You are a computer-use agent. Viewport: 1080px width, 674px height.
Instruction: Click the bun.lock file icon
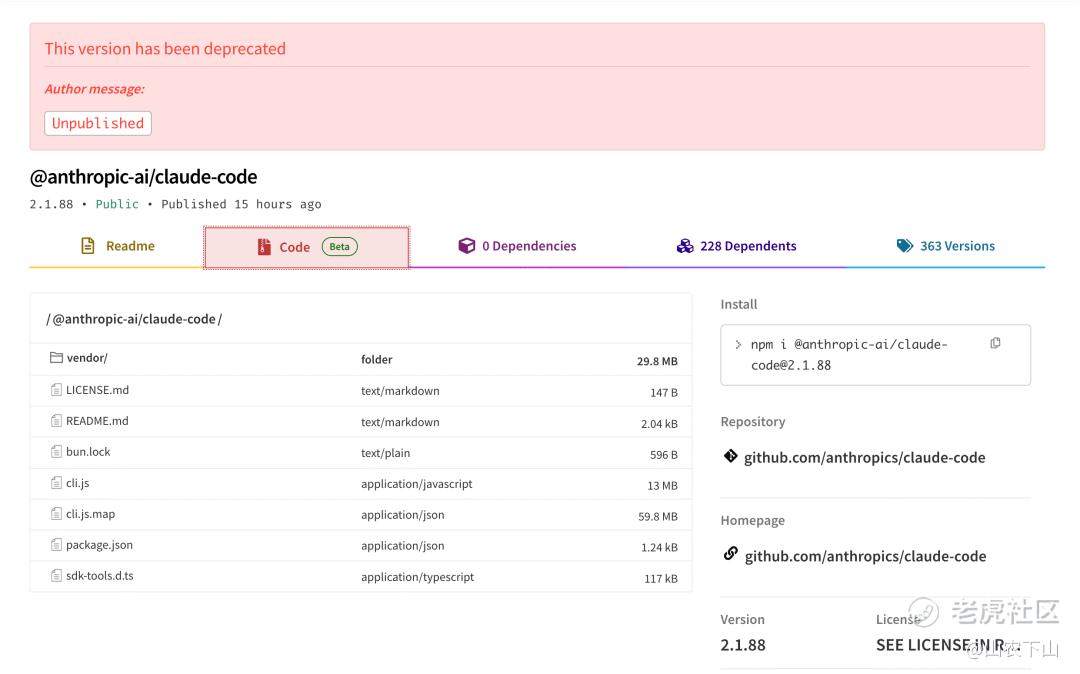click(x=56, y=452)
